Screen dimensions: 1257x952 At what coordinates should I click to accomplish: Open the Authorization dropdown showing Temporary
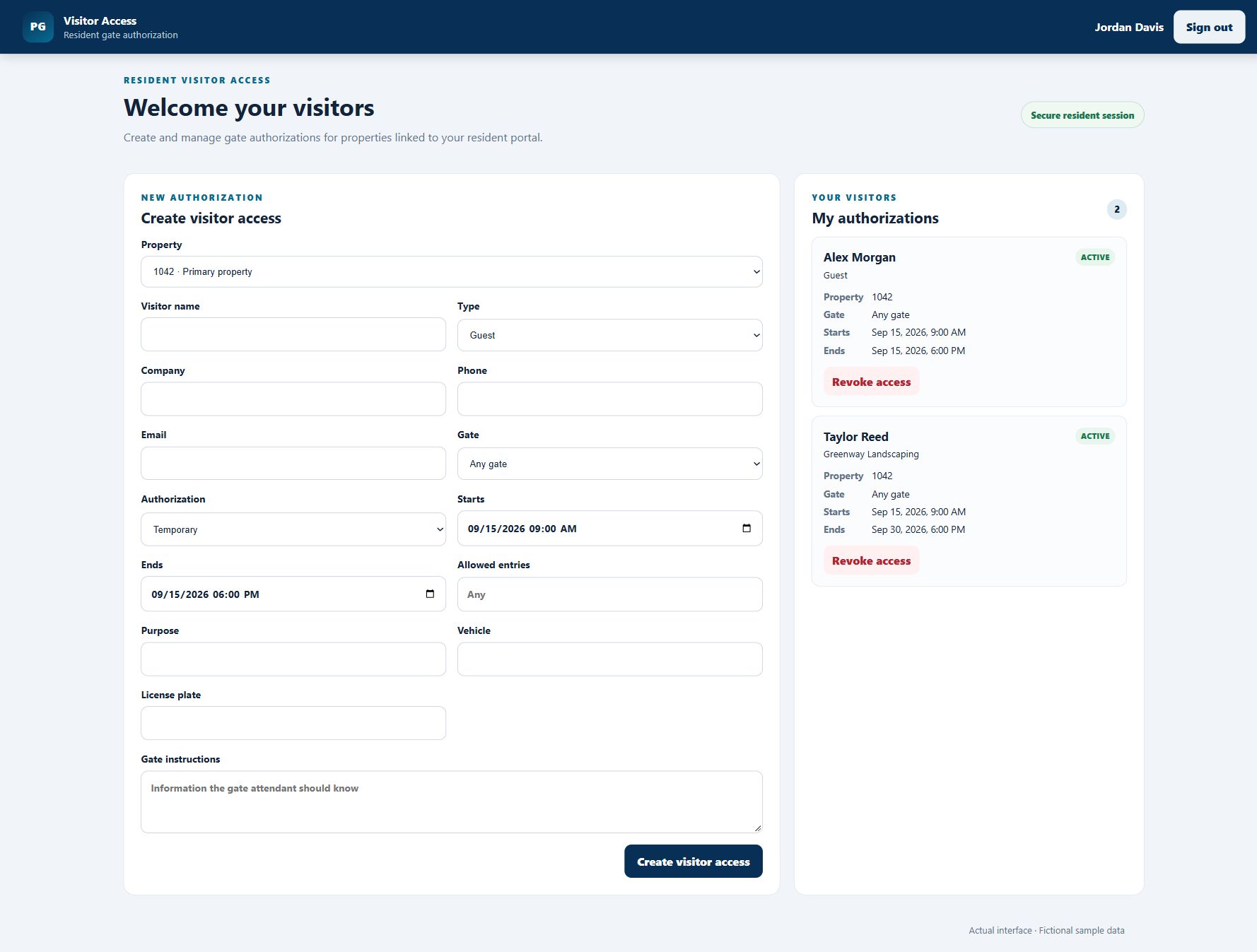point(293,529)
